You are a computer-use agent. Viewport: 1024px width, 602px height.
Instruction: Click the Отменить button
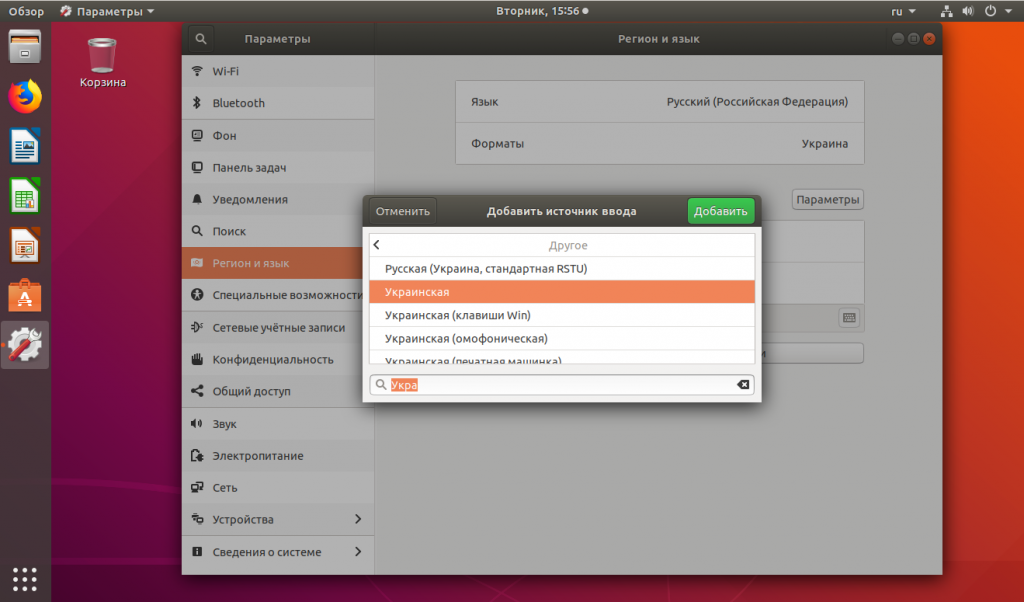click(402, 211)
